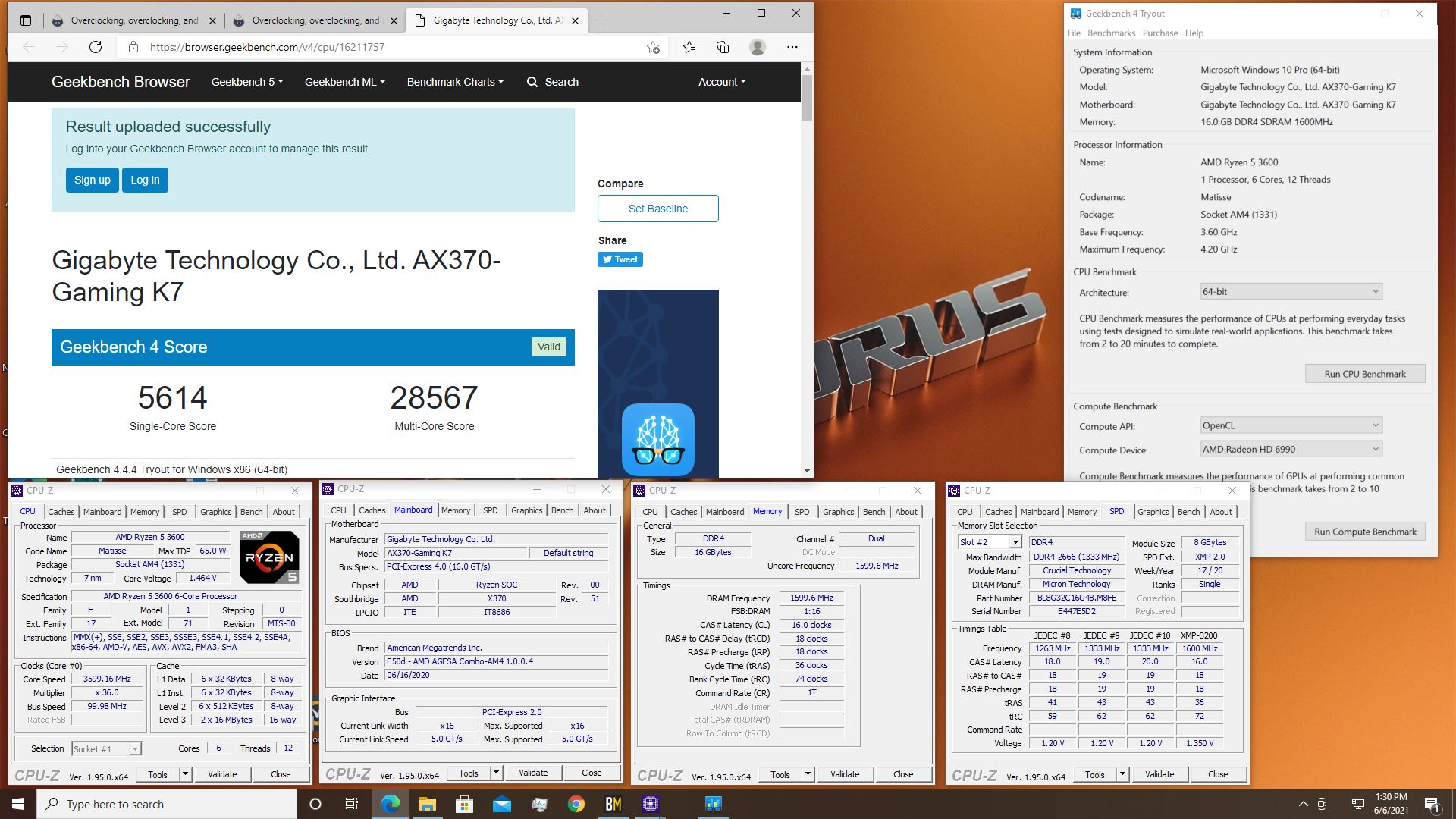
Task: Open the Edge settings three-dots menu
Action: click(x=792, y=47)
